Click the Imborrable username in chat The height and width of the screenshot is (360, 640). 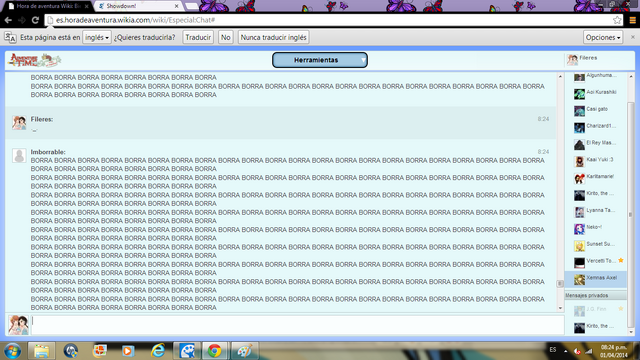tap(48, 152)
